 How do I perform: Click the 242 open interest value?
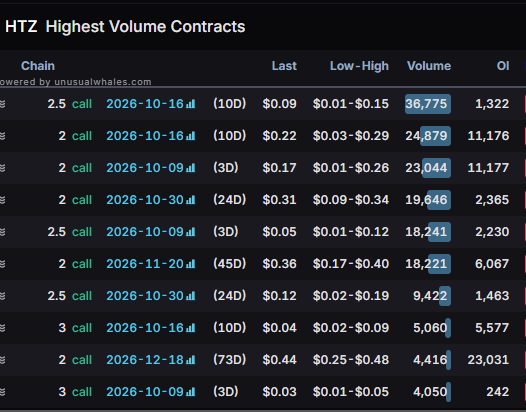[x=498, y=392]
